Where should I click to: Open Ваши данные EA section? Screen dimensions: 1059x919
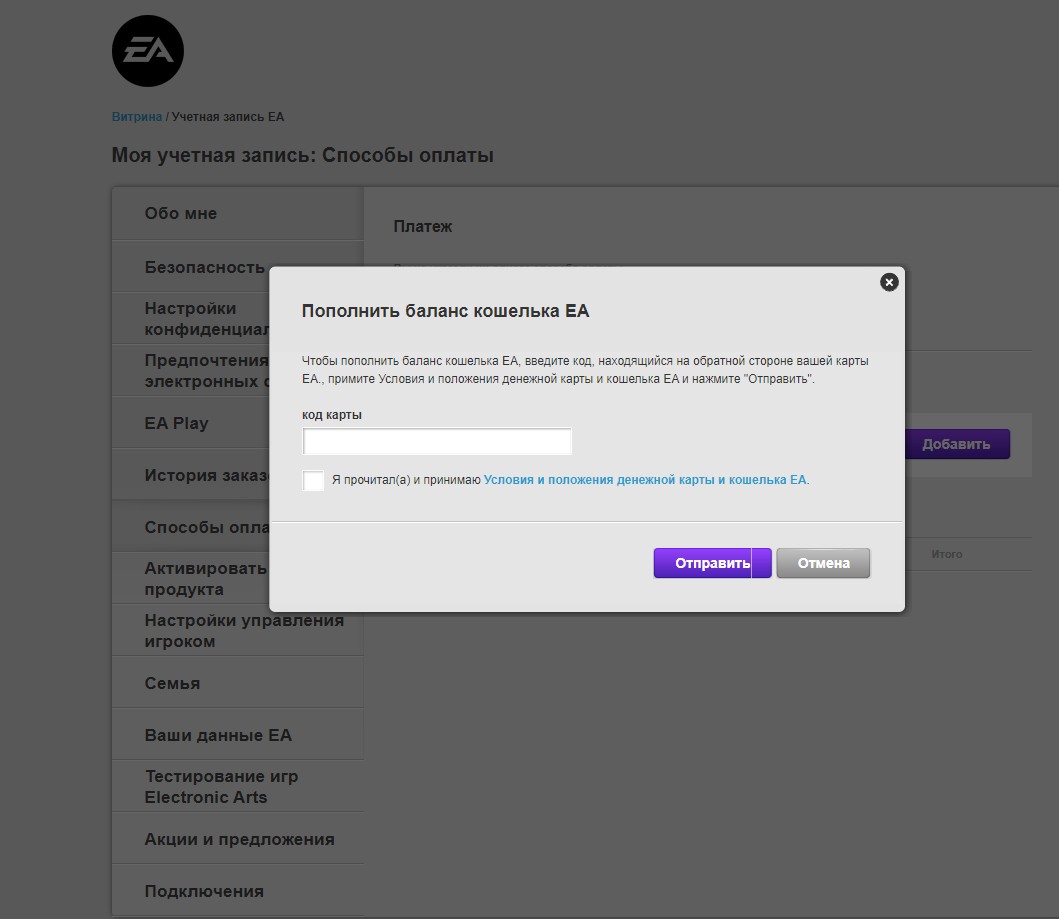click(x=218, y=735)
